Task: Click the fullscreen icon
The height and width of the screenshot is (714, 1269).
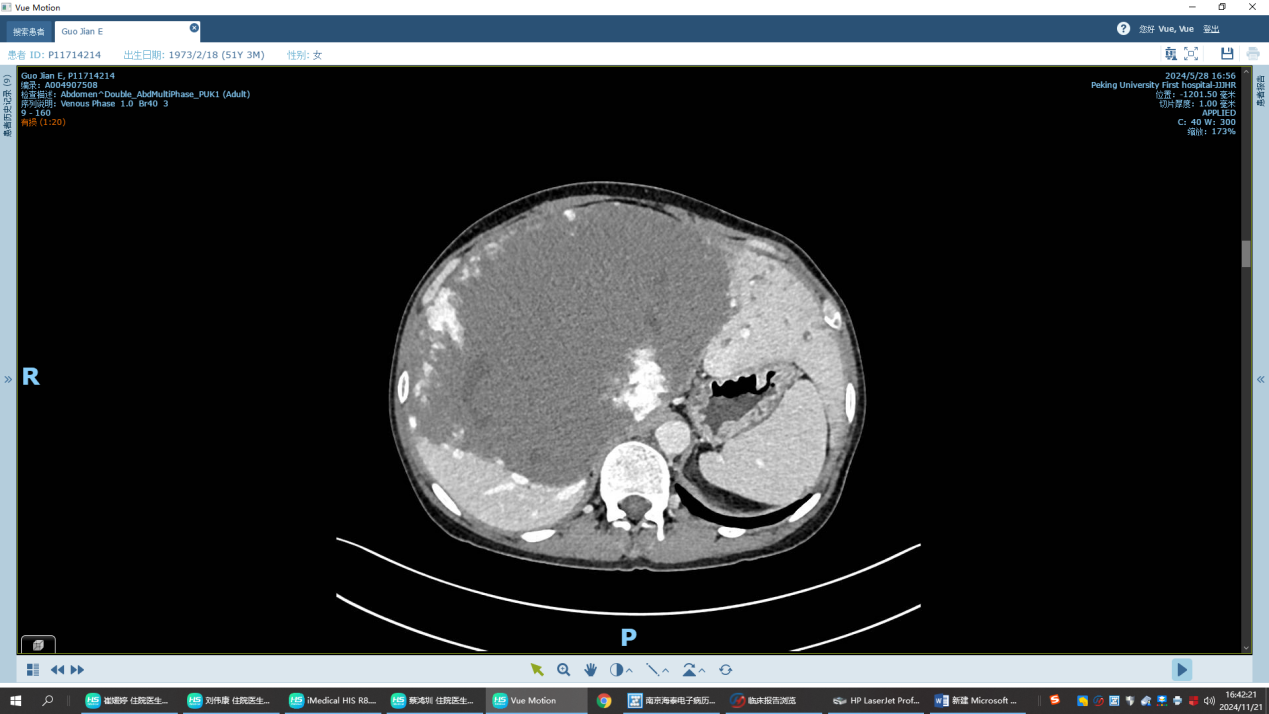Action: 1191,54
